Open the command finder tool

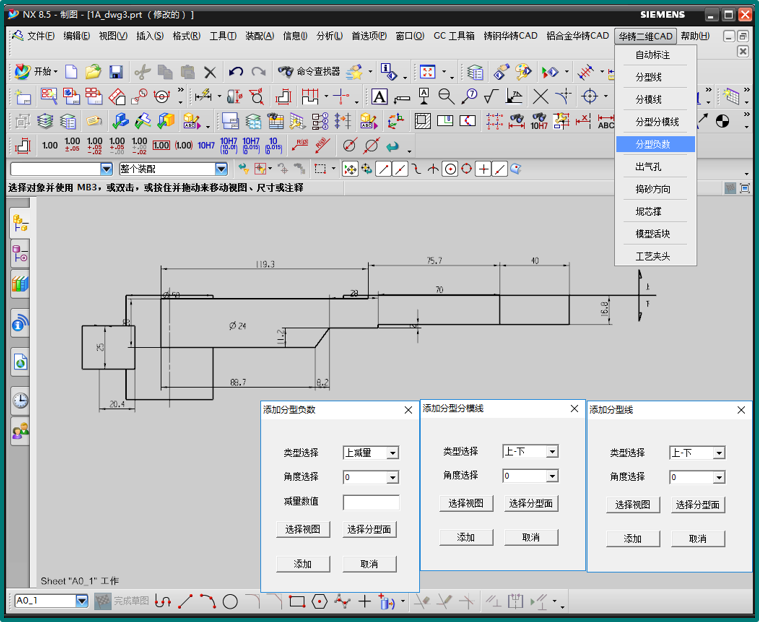pyautogui.click(x=309, y=72)
